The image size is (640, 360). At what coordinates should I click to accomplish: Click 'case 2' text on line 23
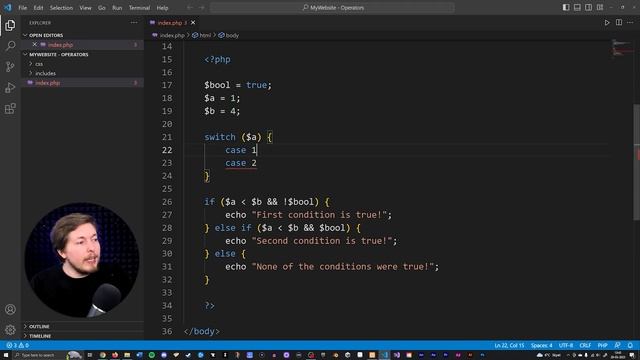tap(241, 163)
